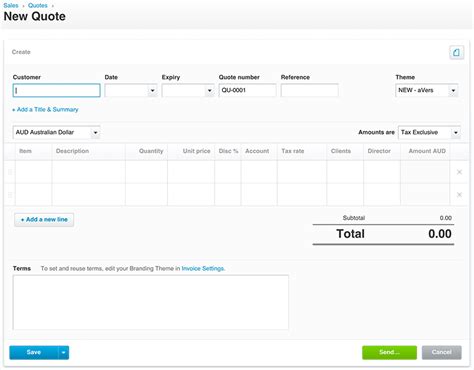Click the Date input field
The image size is (474, 370).
click(x=126, y=91)
